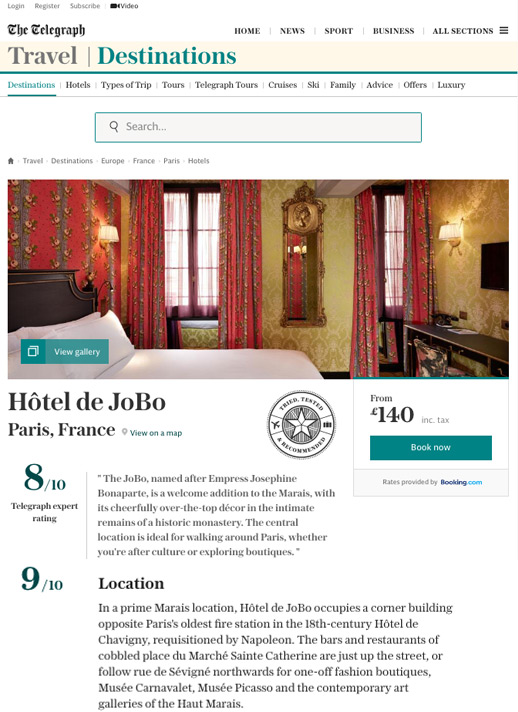
Task: Select the Luxury tab
Action: pyautogui.click(x=451, y=85)
